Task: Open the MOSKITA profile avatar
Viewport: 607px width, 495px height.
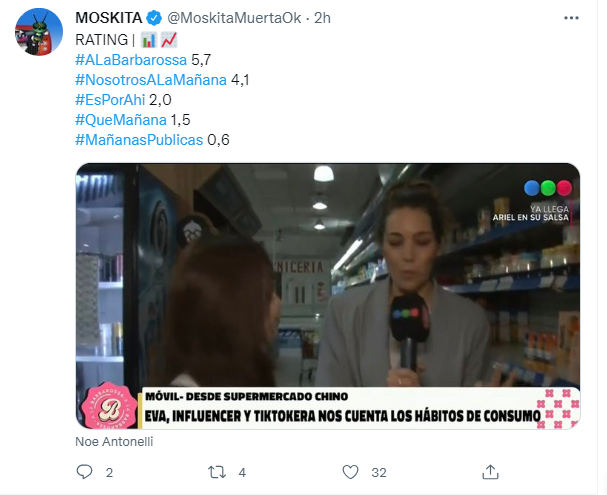Action: click(39, 32)
